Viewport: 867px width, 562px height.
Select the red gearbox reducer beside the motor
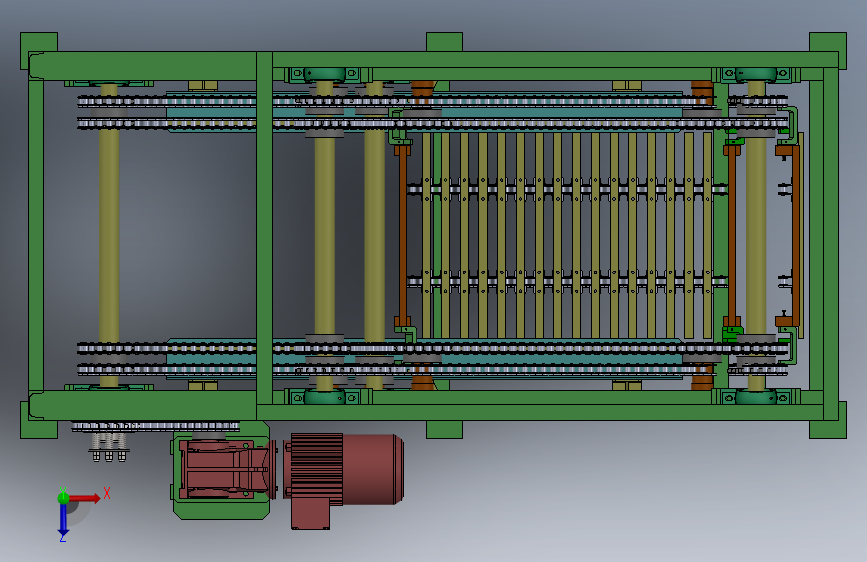[x=228, y=470]
